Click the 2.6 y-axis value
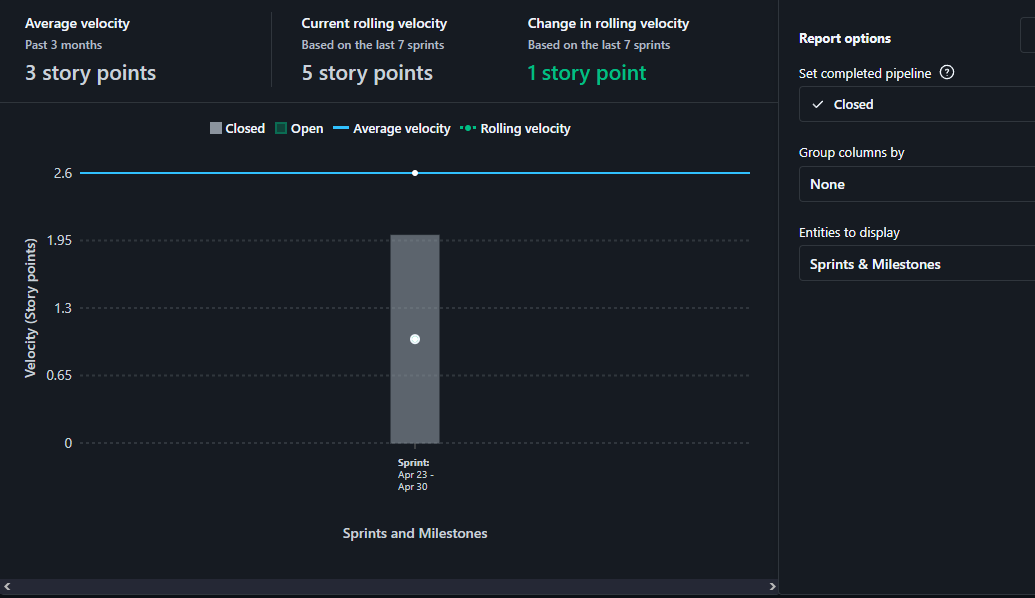 tap(63, 173)
